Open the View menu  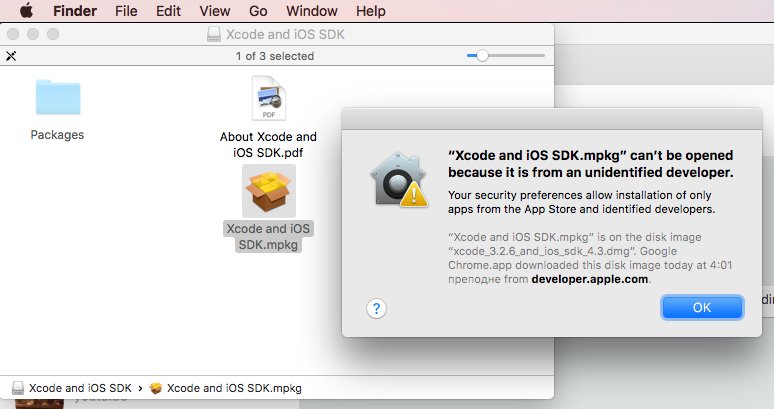[215, 11]
